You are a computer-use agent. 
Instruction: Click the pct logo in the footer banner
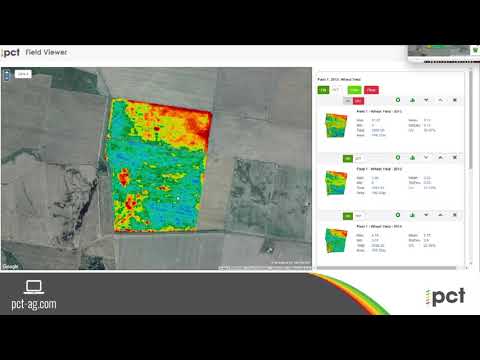(445, 296)
